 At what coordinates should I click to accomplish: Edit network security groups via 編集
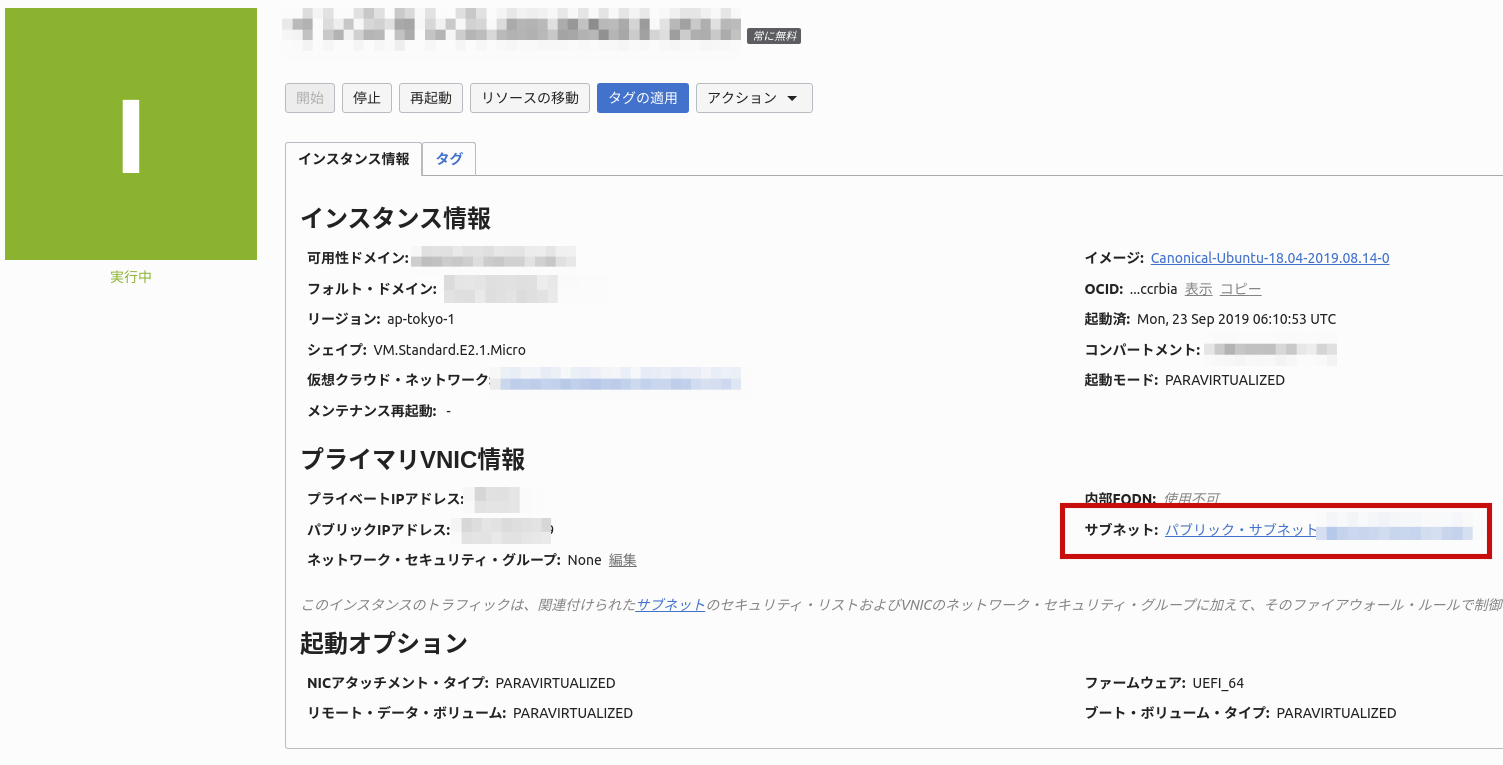point(622,559)
